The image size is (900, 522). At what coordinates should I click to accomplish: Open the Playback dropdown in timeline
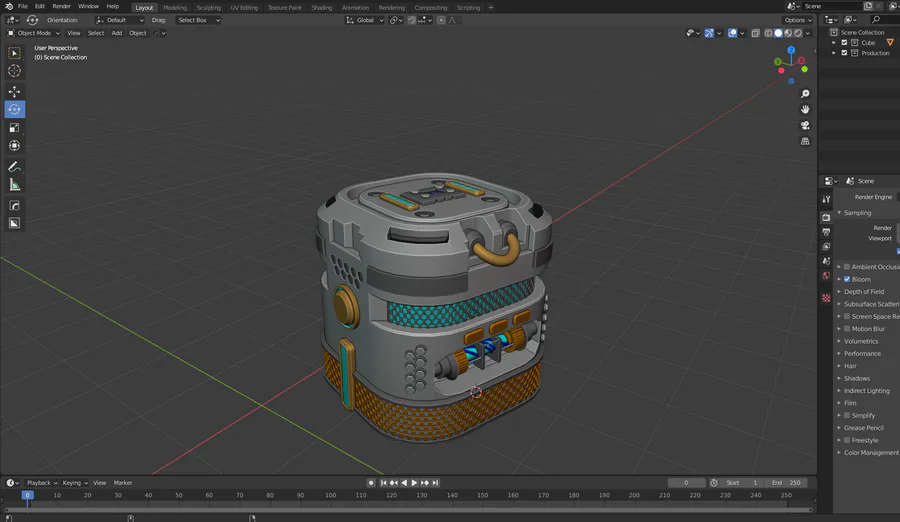[42, 483]
